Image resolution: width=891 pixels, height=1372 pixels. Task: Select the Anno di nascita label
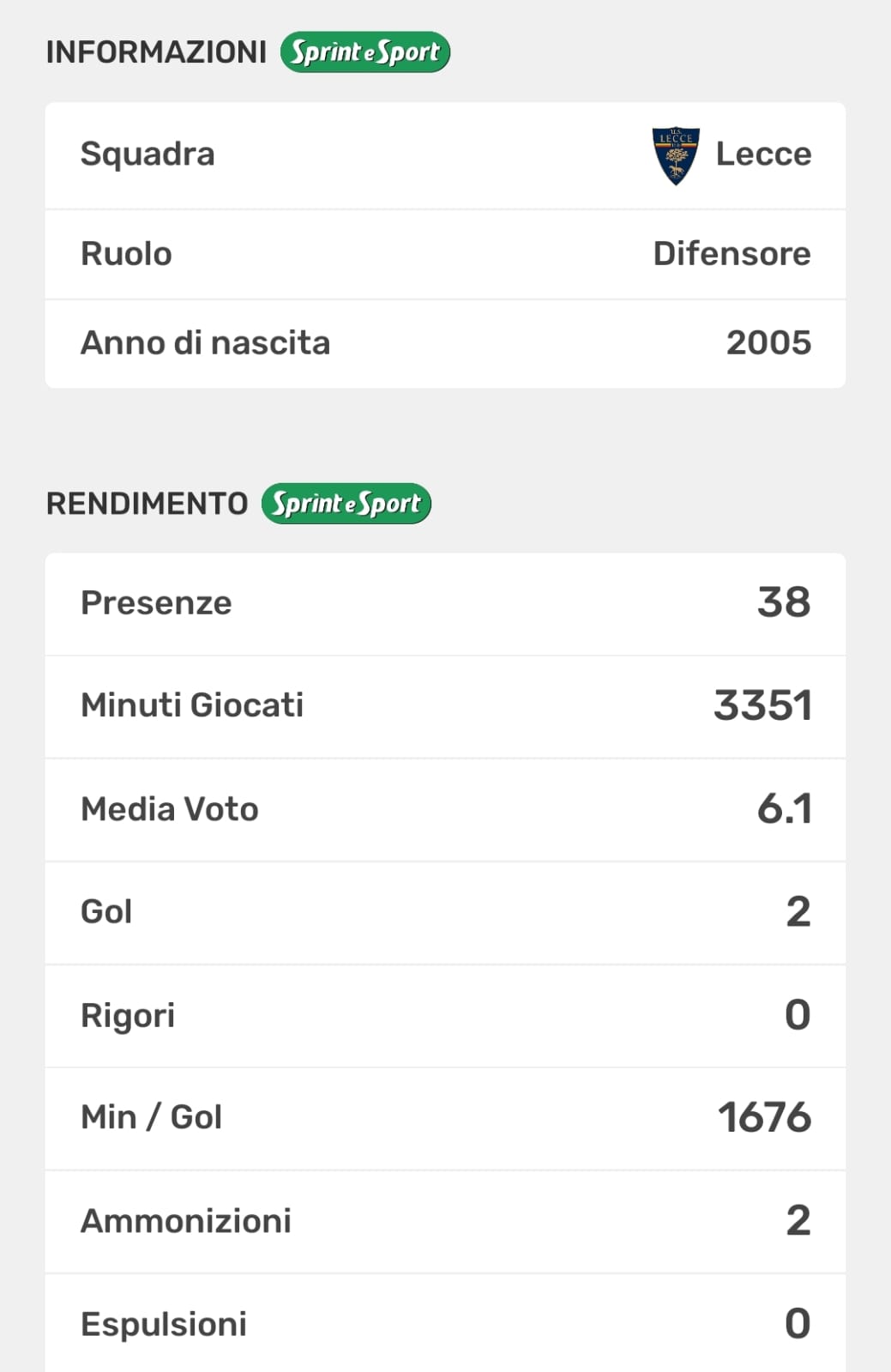205,343
